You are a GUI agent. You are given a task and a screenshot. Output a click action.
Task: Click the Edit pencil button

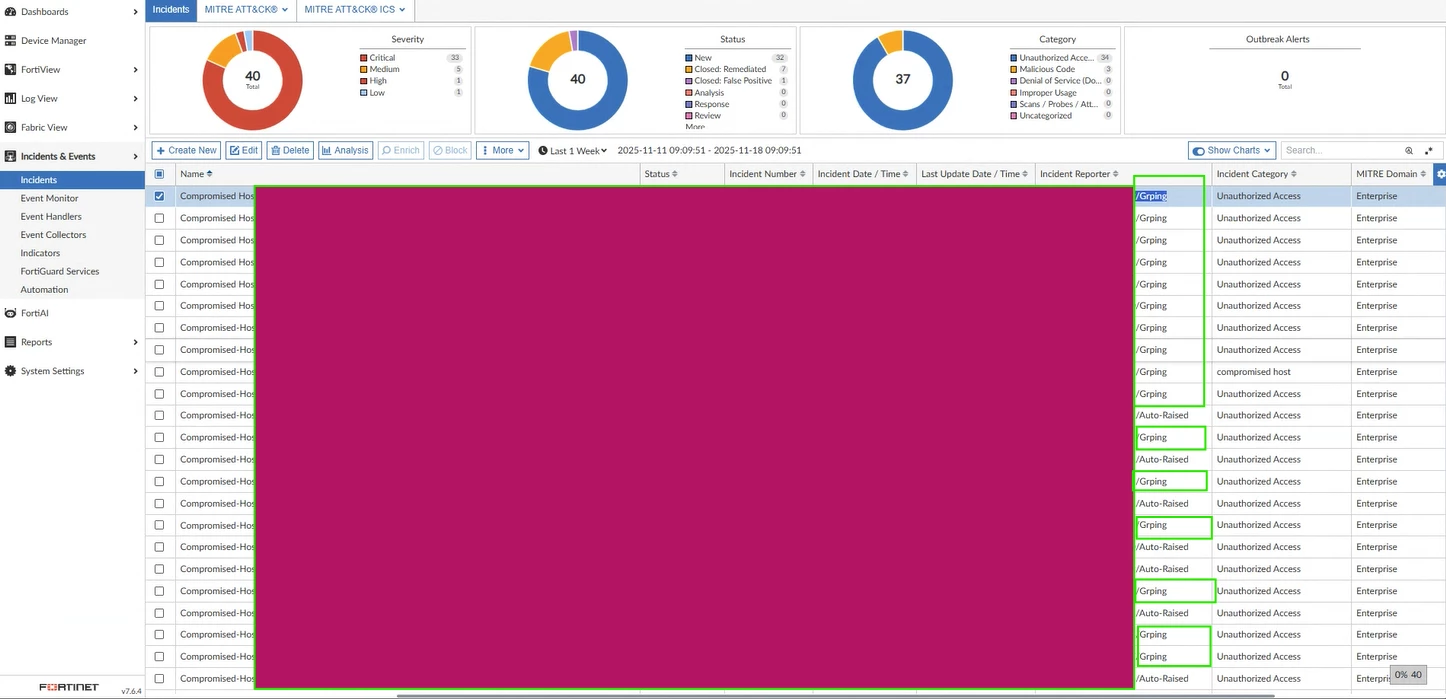tap(243, 150)
